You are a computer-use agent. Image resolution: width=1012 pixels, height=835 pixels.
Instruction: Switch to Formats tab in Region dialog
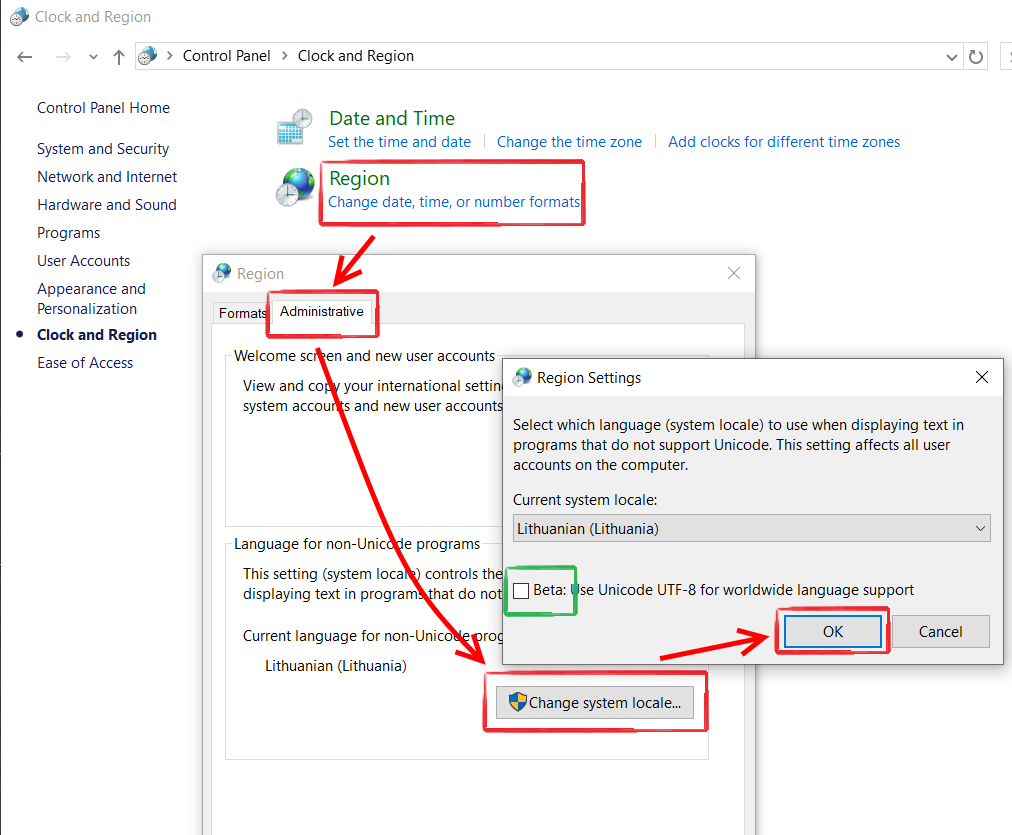[x=242, y=313]
